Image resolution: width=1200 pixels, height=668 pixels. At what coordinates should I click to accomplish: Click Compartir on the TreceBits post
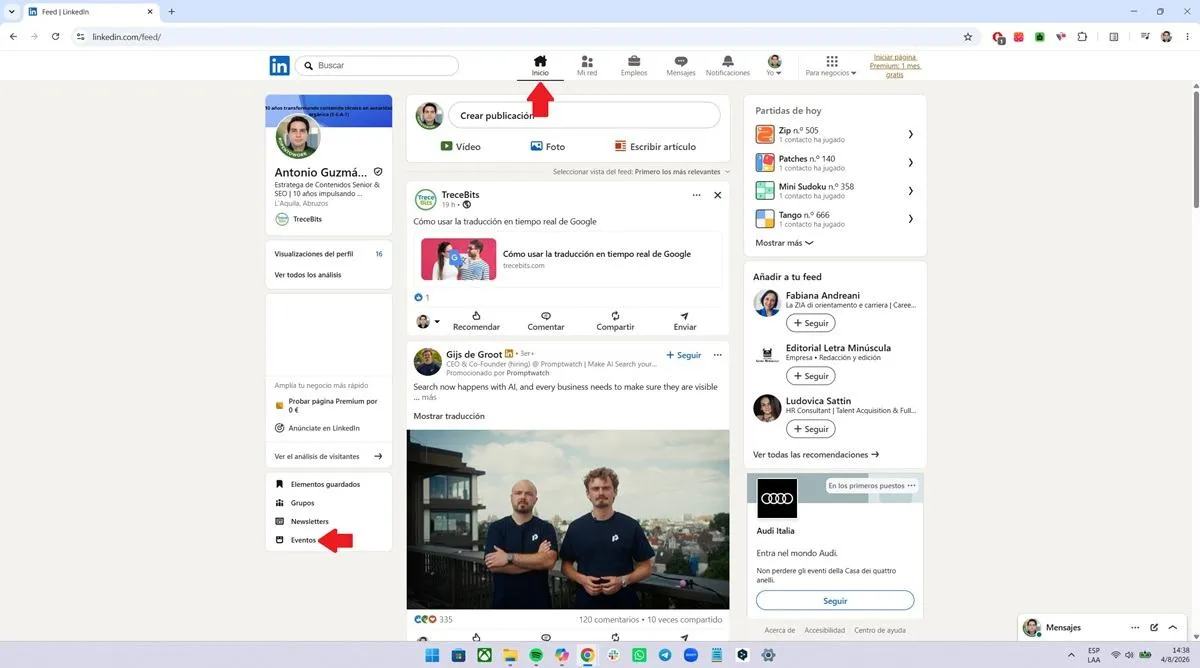615,321
